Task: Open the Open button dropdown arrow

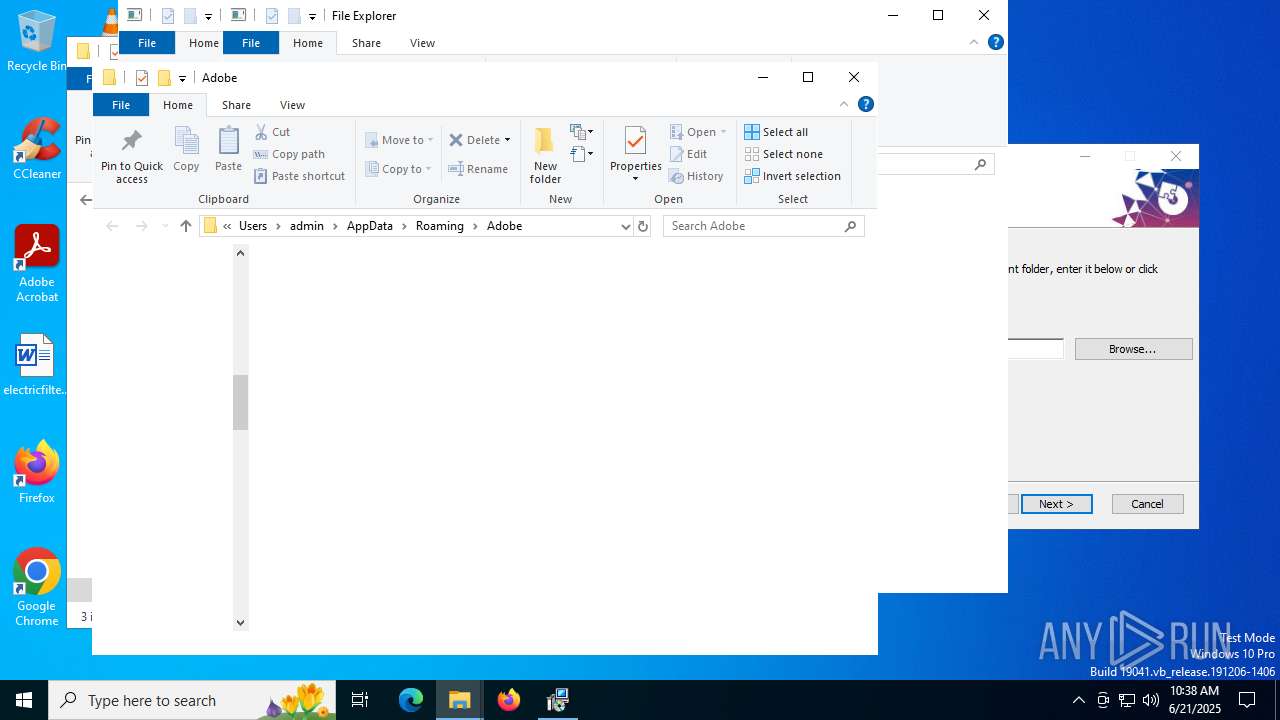Action: (x=723, y=132)
